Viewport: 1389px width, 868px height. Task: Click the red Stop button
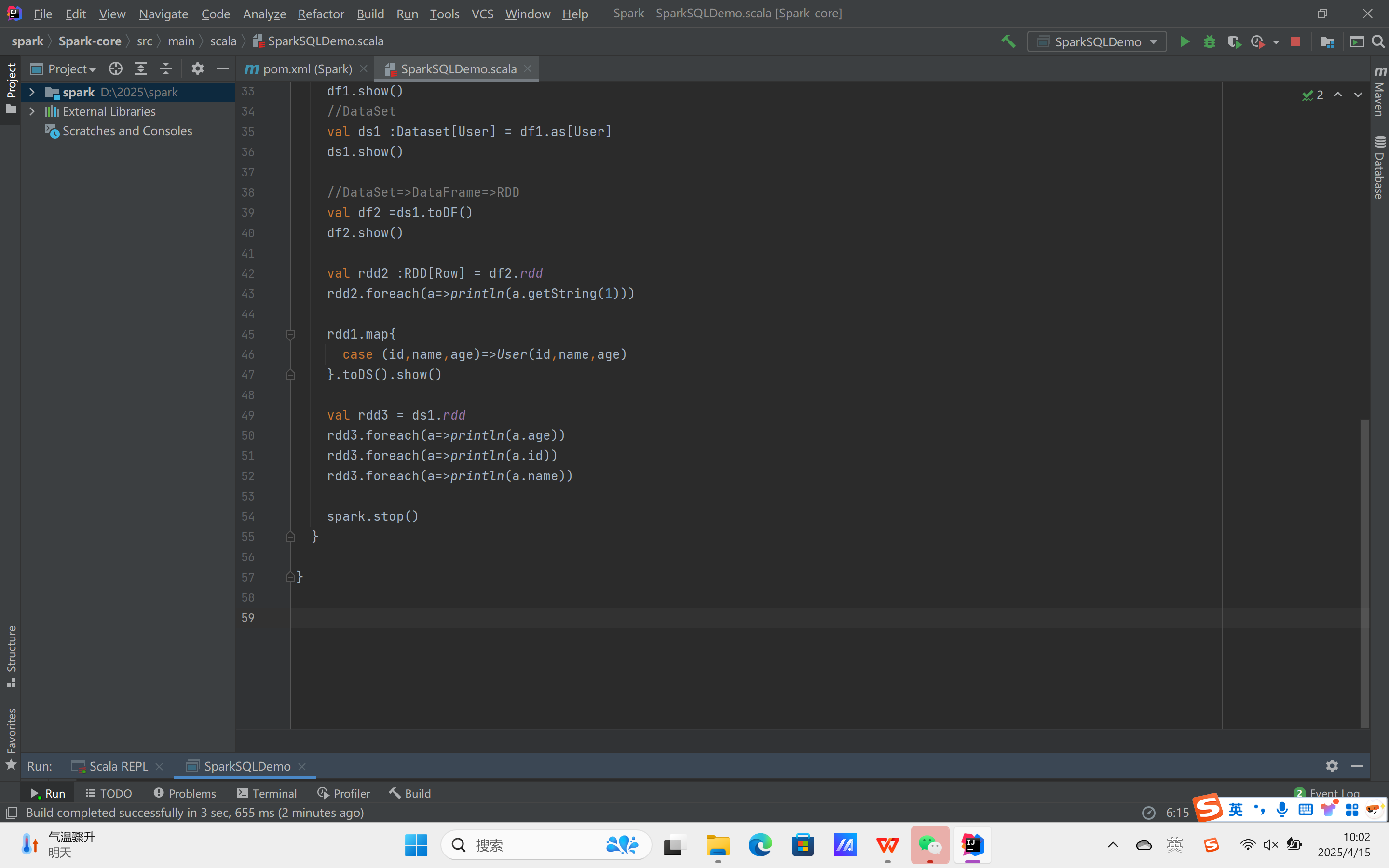tap(1295, 41)
